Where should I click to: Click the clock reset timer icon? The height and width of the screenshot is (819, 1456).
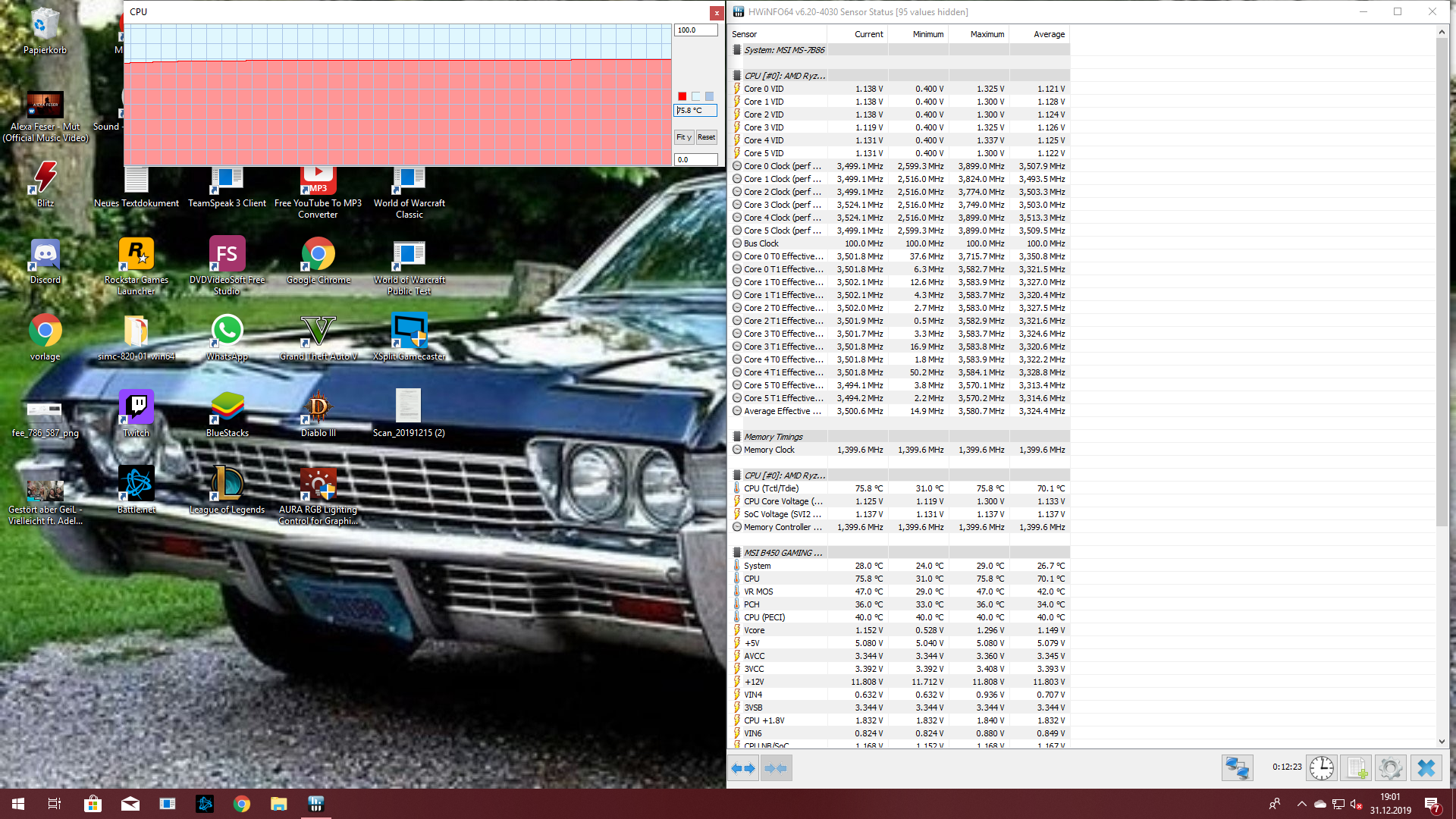pos(1321,768)
